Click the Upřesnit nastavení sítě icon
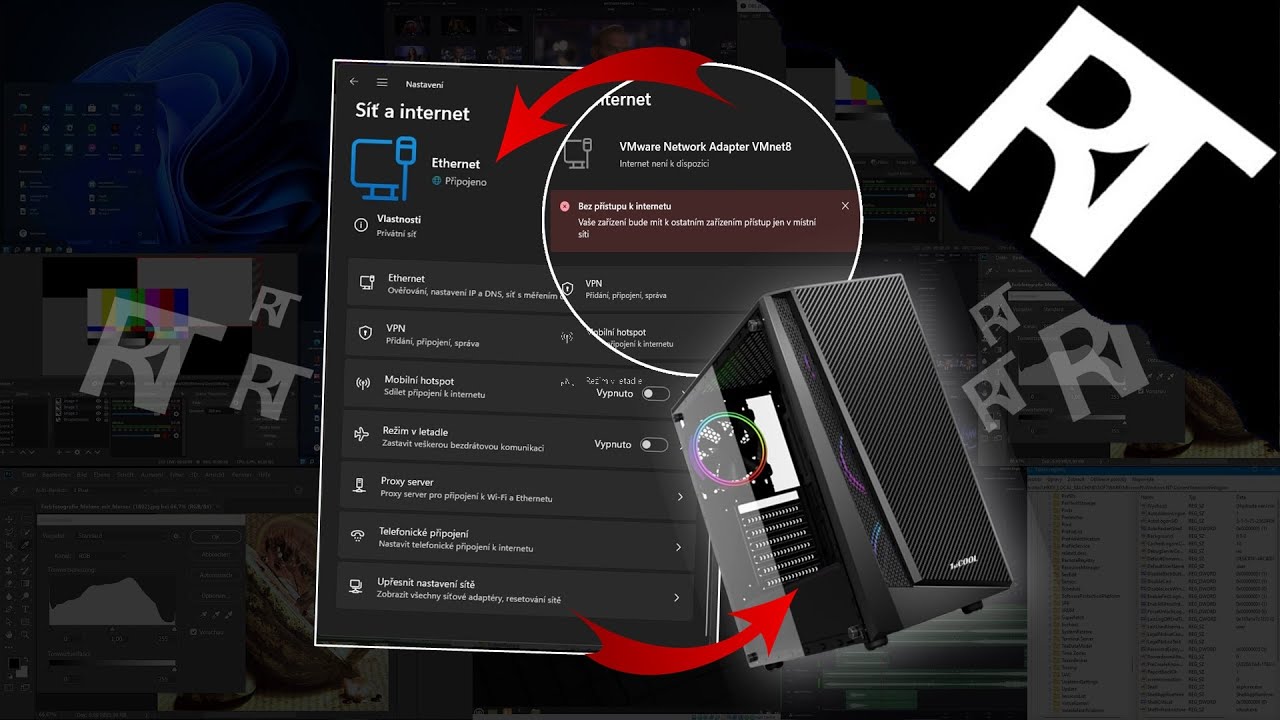Viewport: 1280px width, 720px height. pyautogui.click(x=355, y=586)
